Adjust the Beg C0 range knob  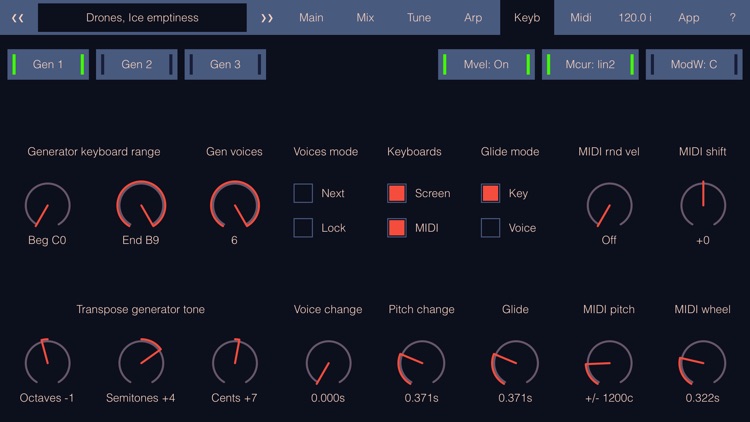(47, 205)
